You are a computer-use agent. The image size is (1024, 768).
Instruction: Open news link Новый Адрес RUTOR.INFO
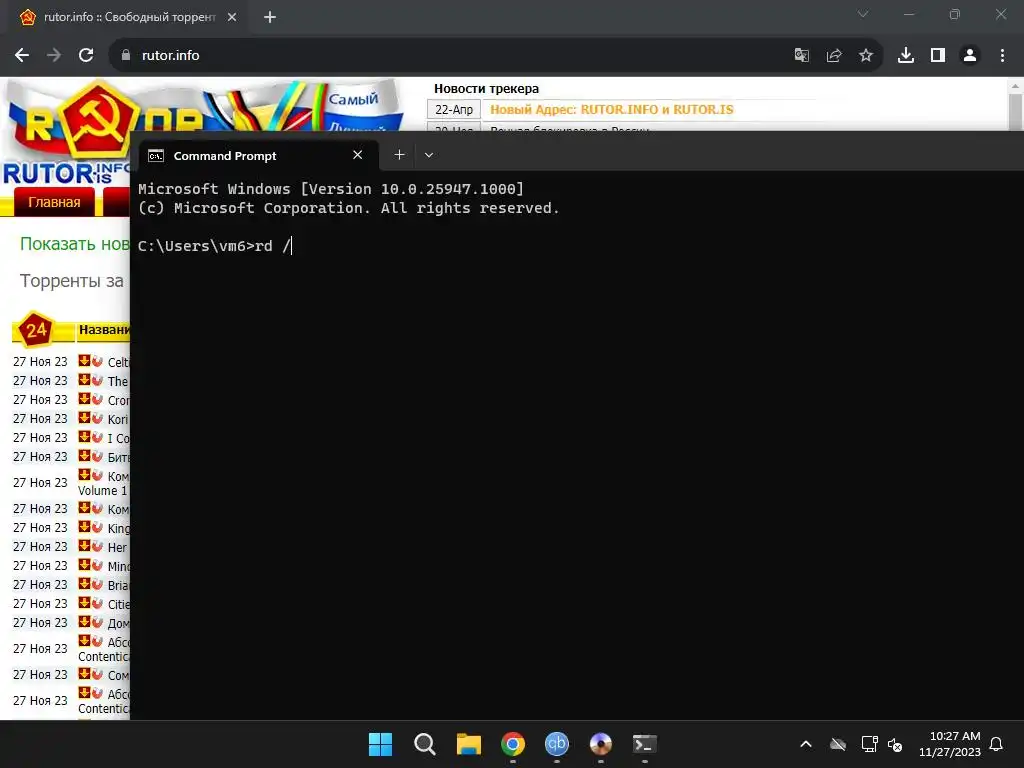pyautogui.click(x=612, y=110)
